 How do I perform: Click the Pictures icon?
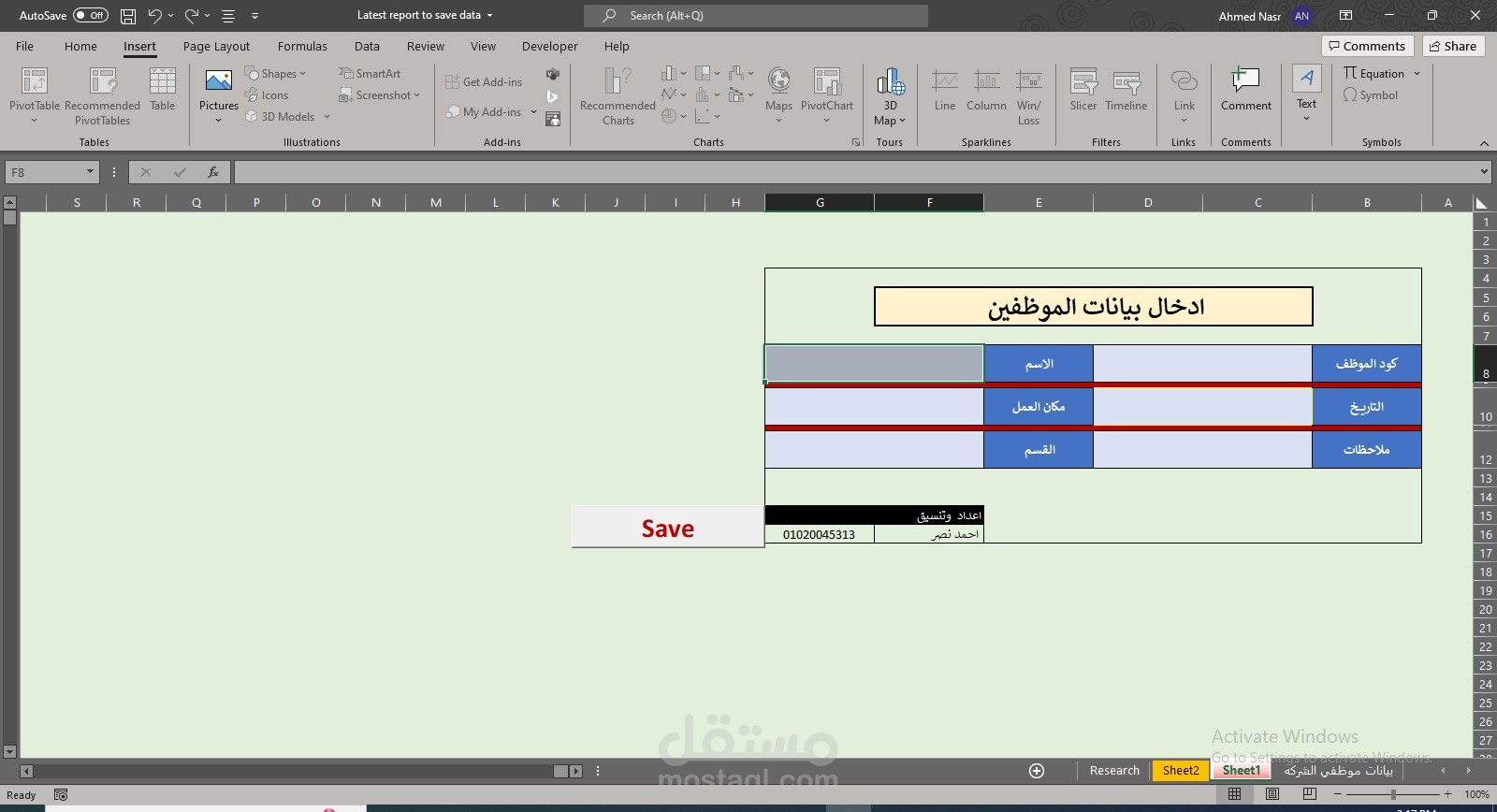pyautogui.click(x=219, y=82)
